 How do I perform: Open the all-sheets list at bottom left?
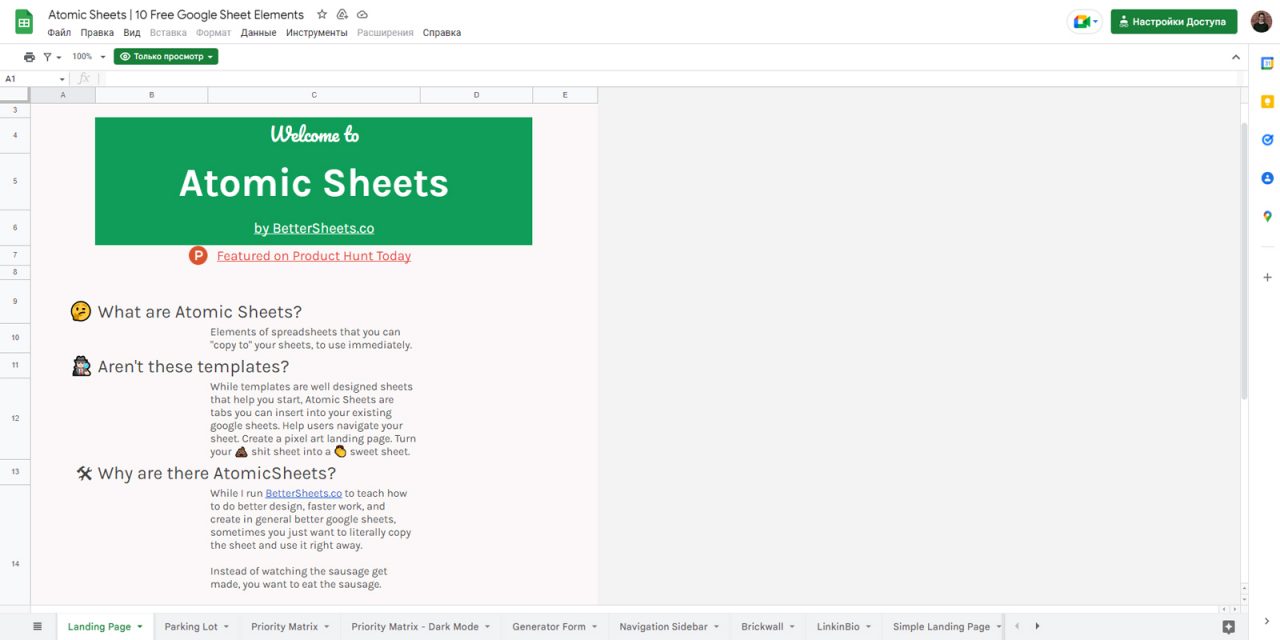36,625
